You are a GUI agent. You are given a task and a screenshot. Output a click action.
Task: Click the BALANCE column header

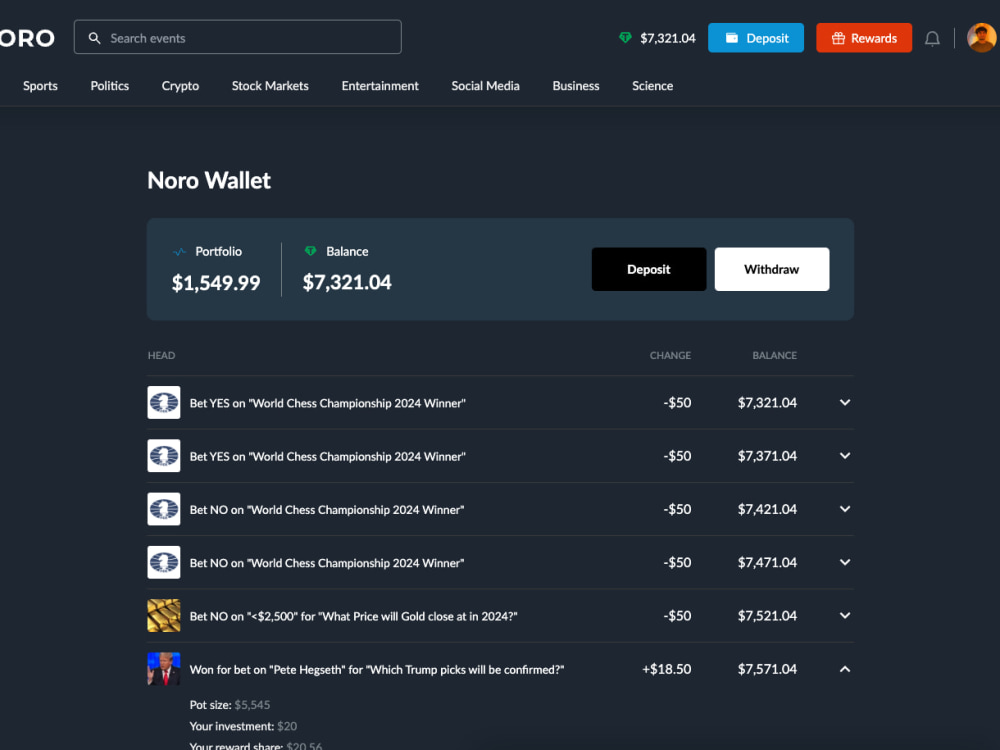pyautogui.click(x=774, y=355)
